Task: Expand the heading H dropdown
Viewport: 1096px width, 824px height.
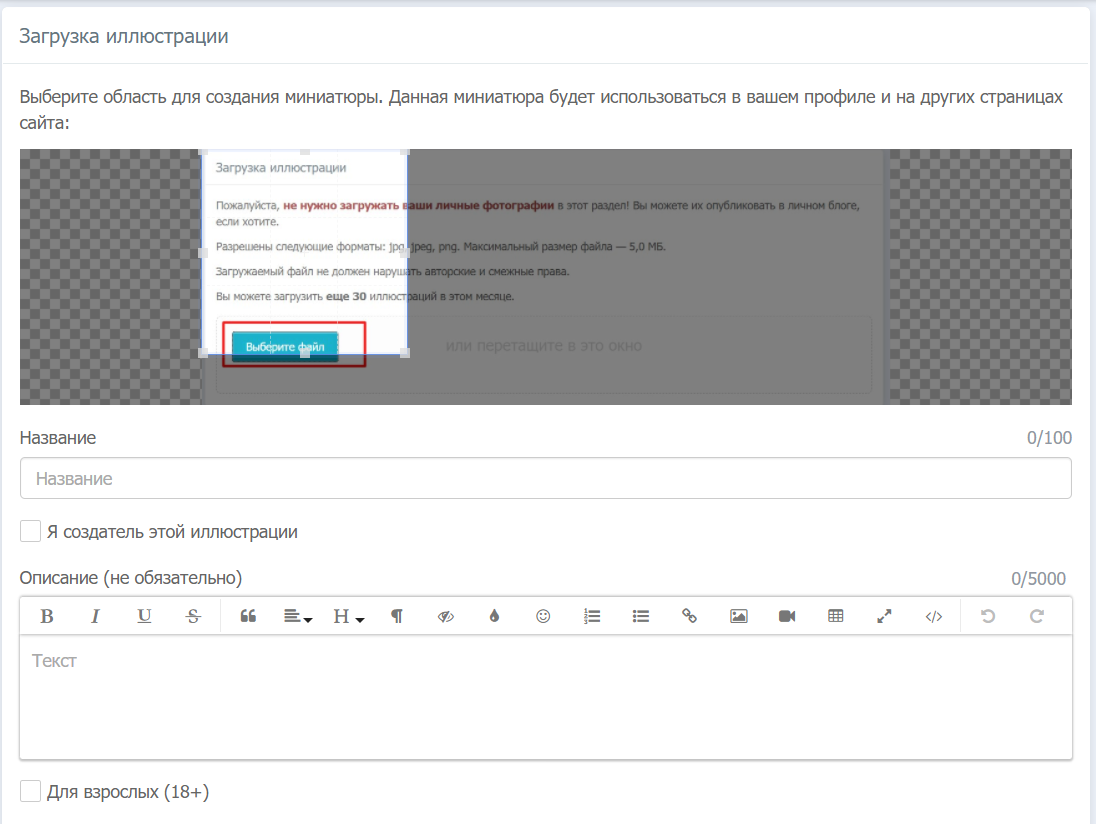Action: tap(348, 616)
